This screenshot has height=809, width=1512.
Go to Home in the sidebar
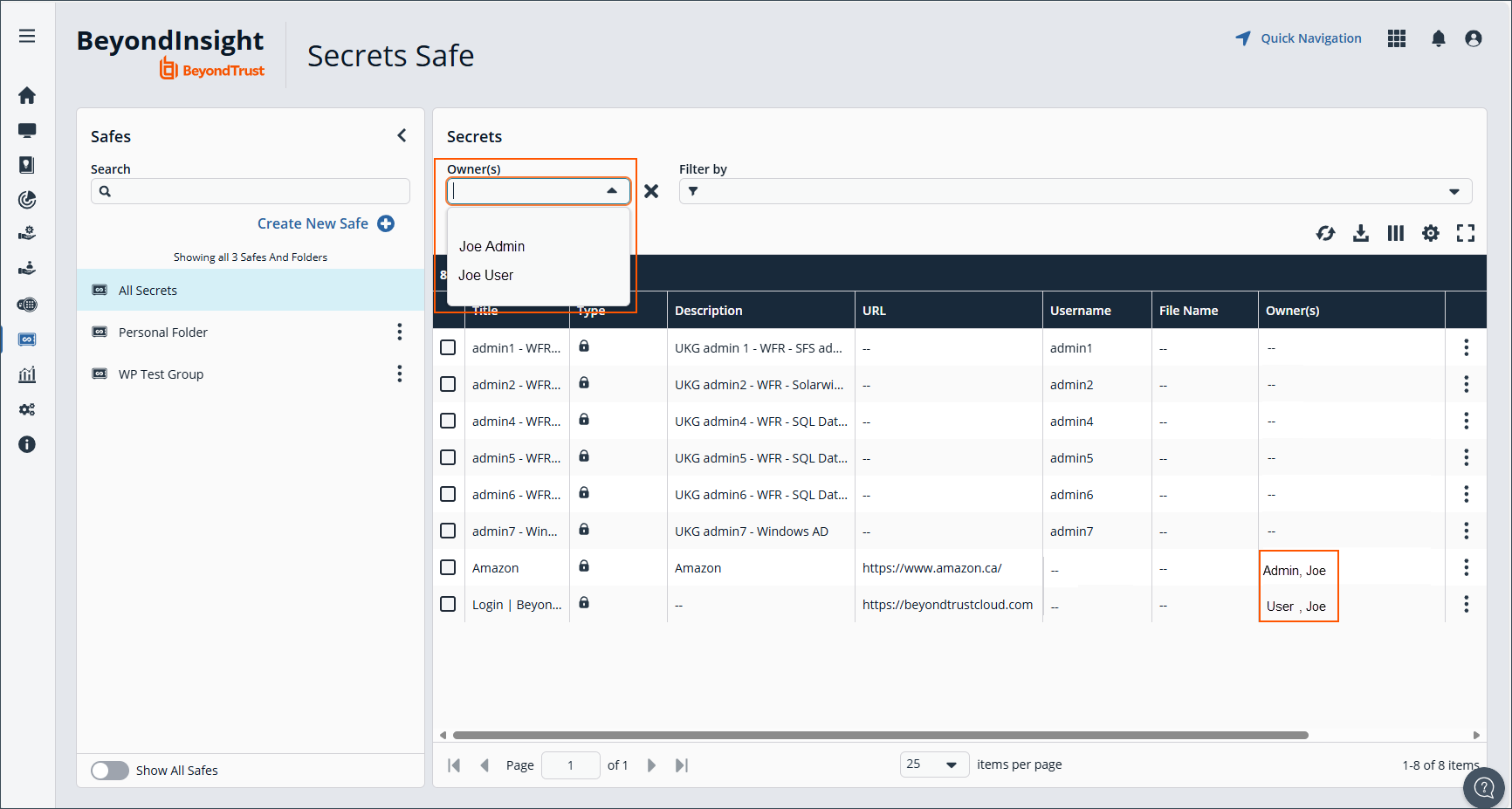pos(27,95)
